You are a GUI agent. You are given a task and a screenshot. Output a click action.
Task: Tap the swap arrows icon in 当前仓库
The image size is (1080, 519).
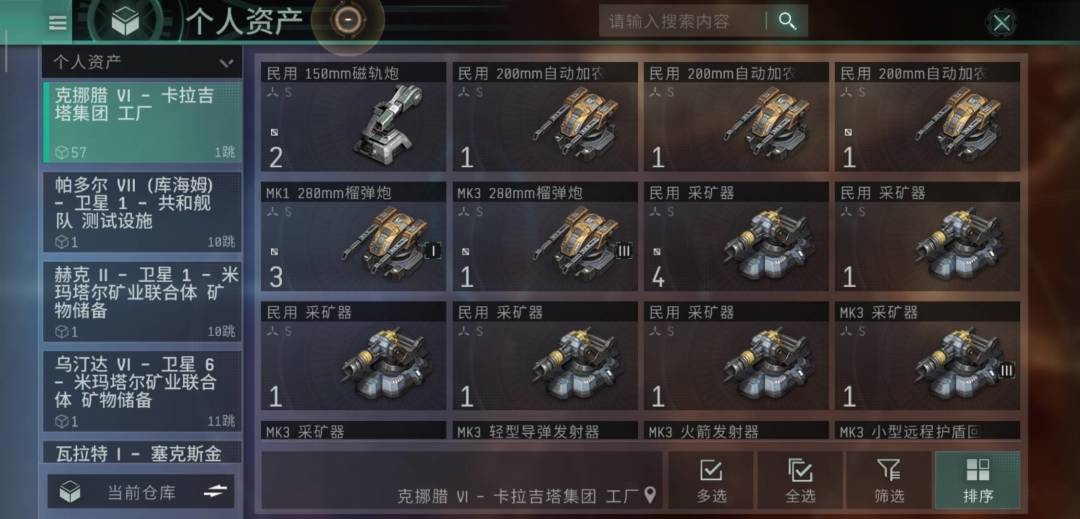(x=215, y=491)
